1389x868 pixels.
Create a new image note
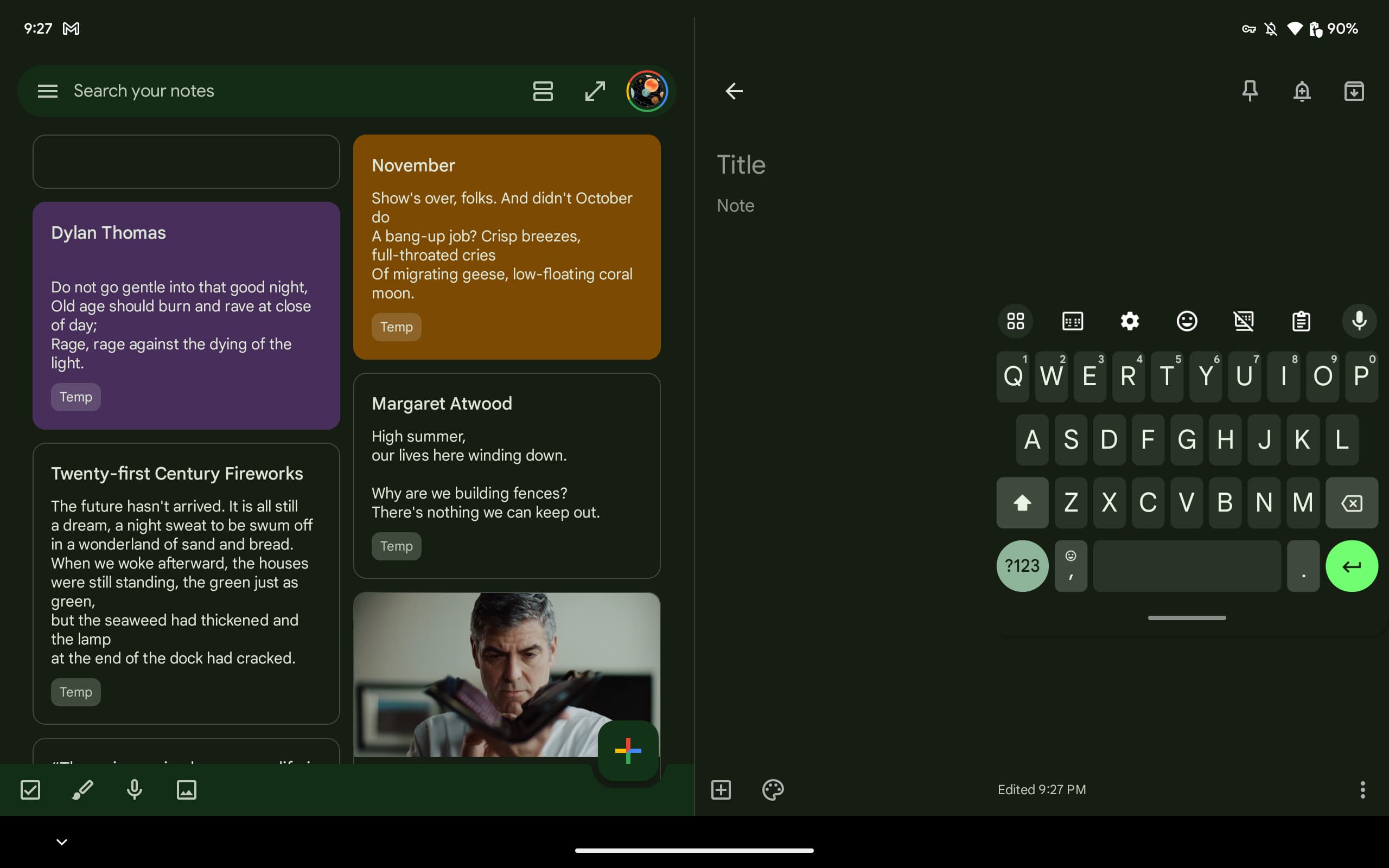[187, 789]
